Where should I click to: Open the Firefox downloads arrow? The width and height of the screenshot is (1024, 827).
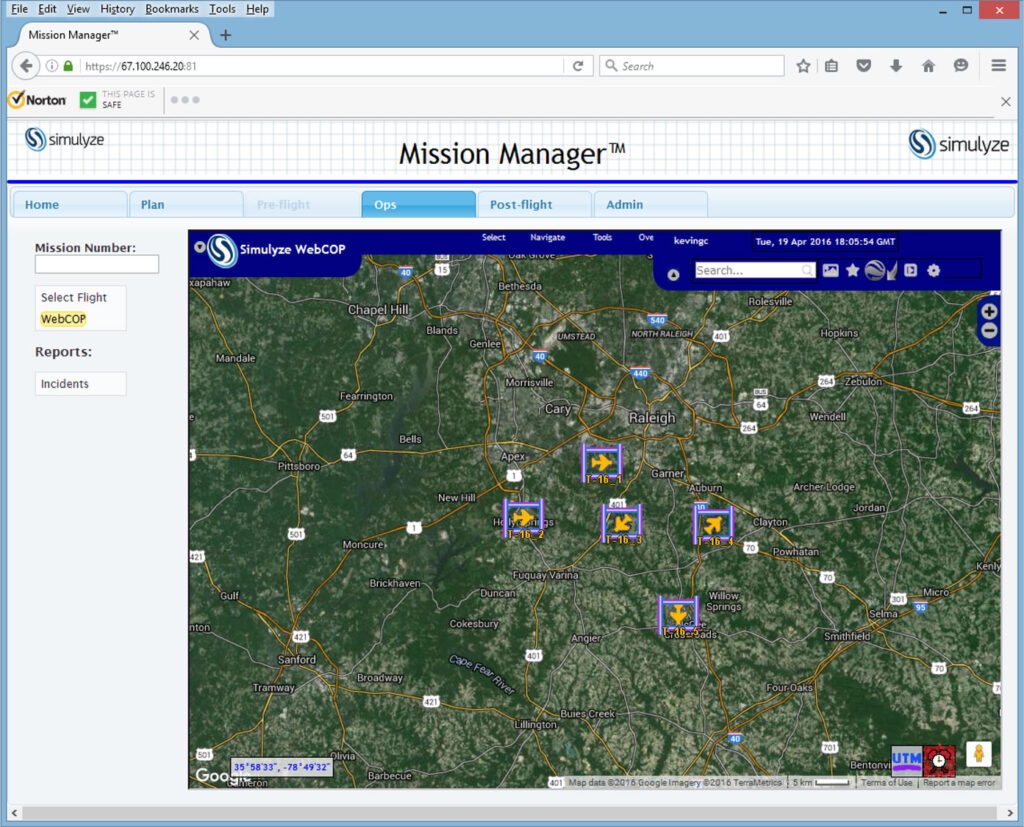pos(896,66)
